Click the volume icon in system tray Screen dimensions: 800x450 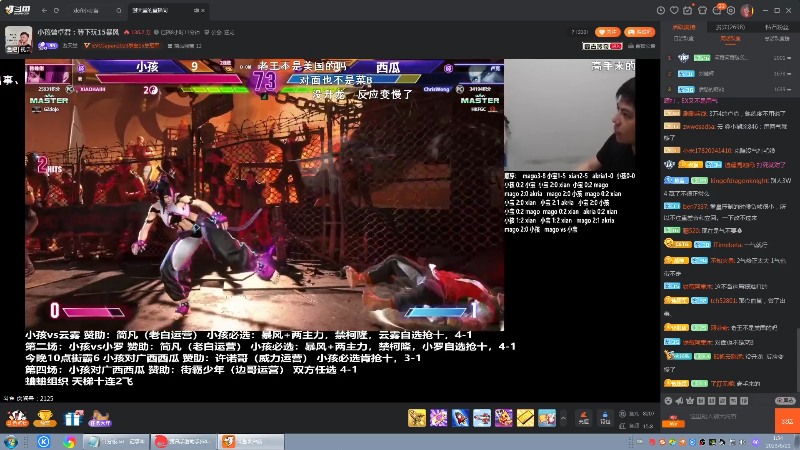pyautogui.click(x=742, y=442)
